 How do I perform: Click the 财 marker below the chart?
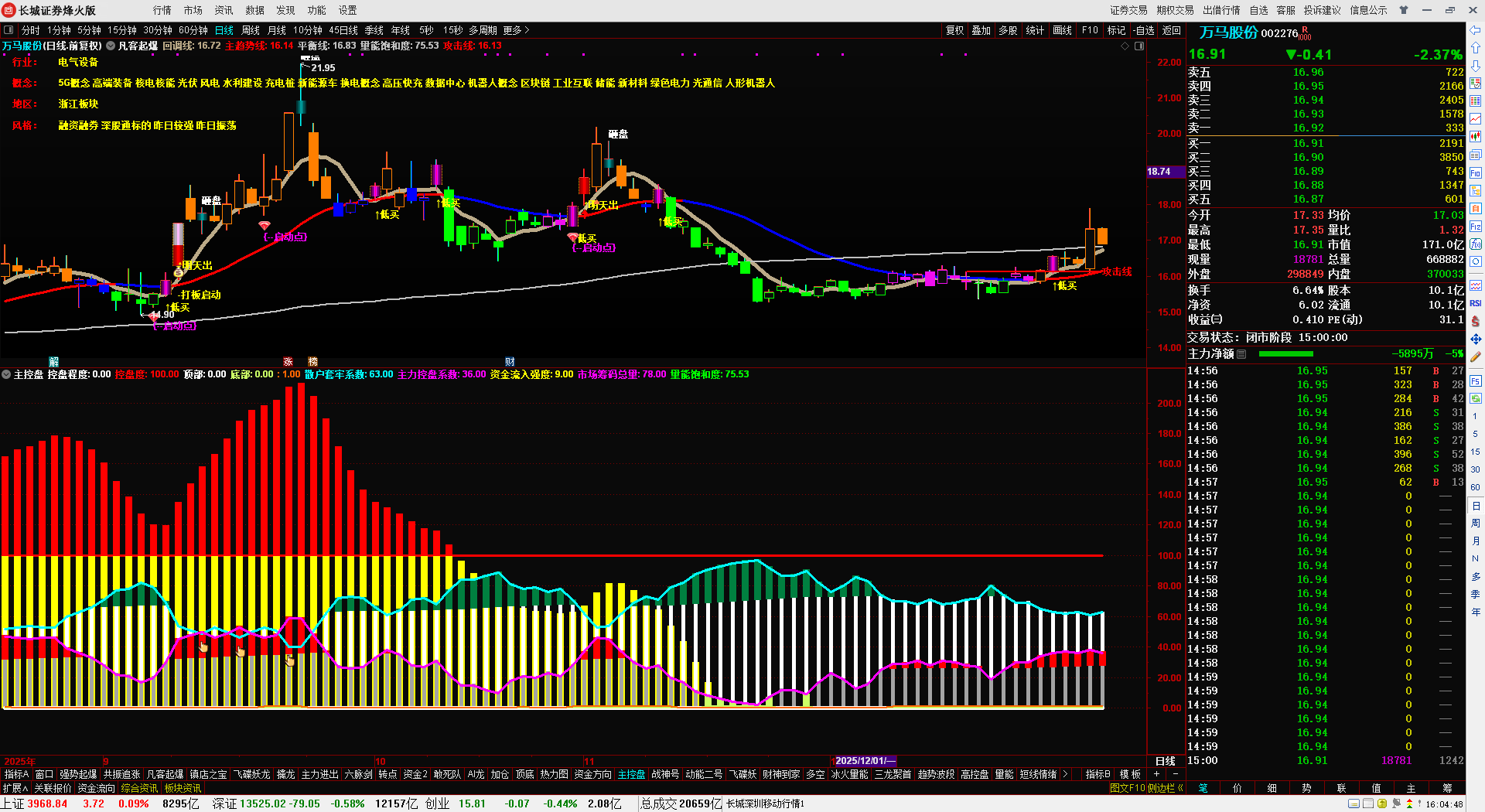[510, 361]
